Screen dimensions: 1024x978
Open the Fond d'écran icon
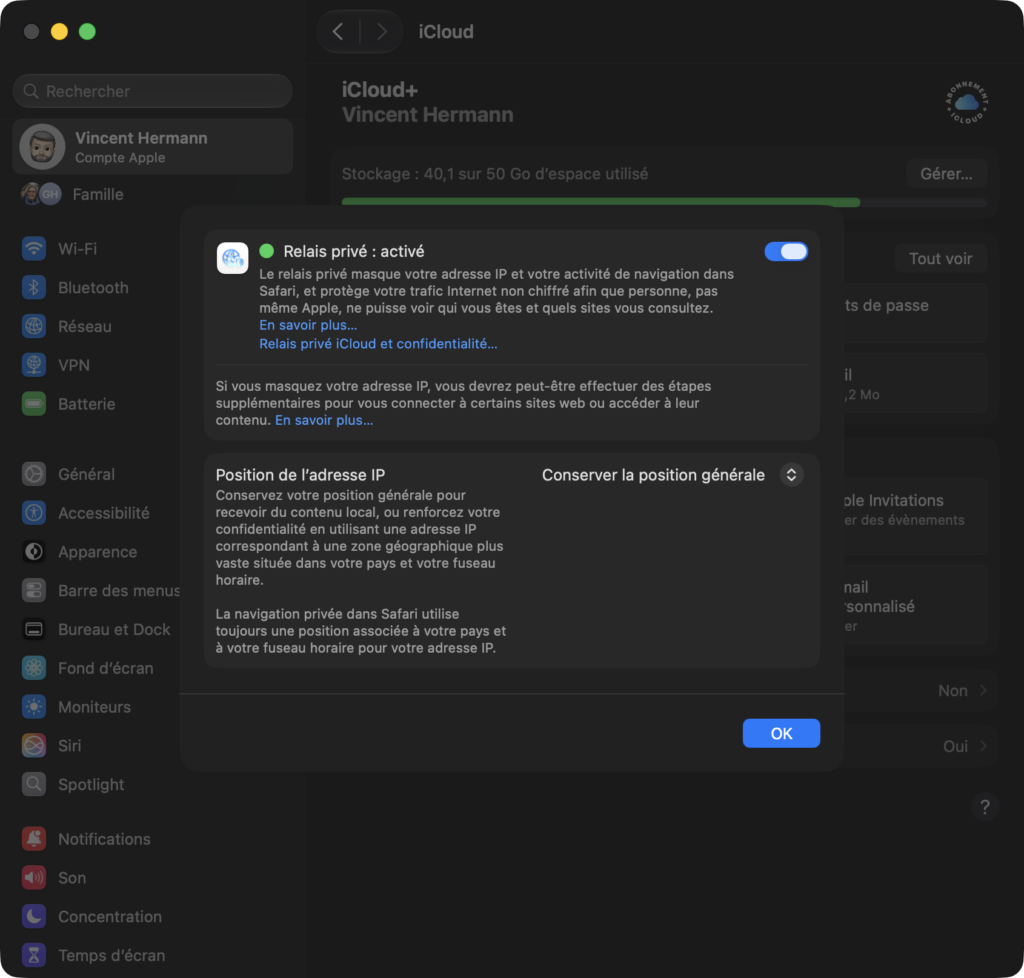(34, 668)
